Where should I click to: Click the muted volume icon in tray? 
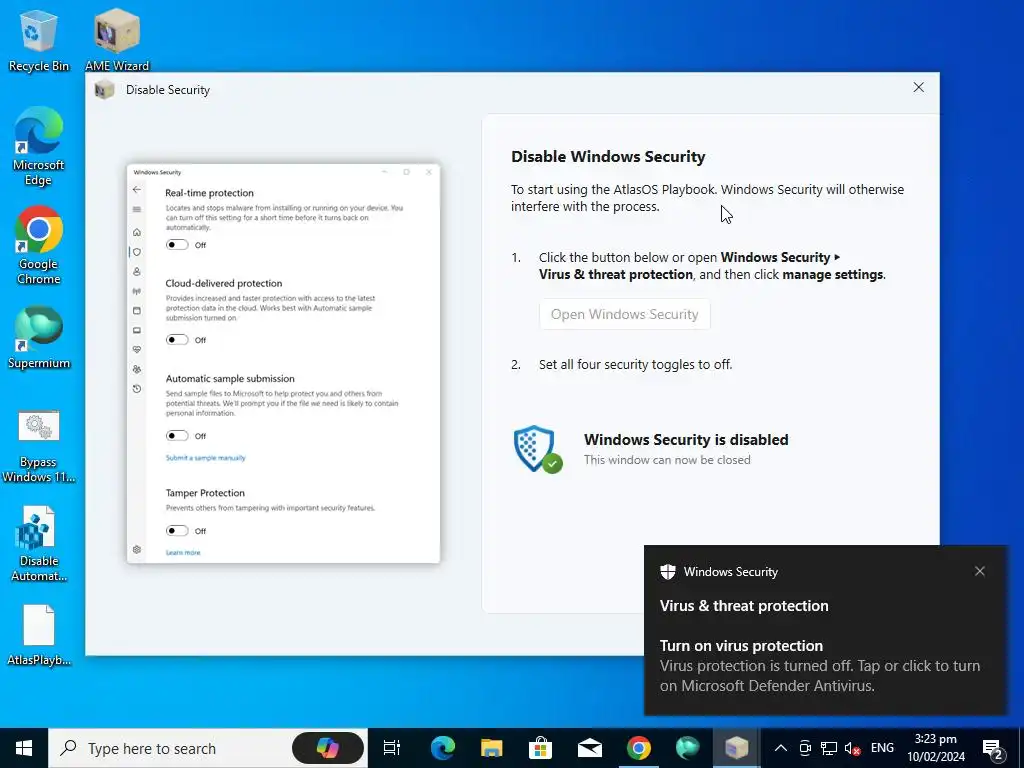(852, 748)
